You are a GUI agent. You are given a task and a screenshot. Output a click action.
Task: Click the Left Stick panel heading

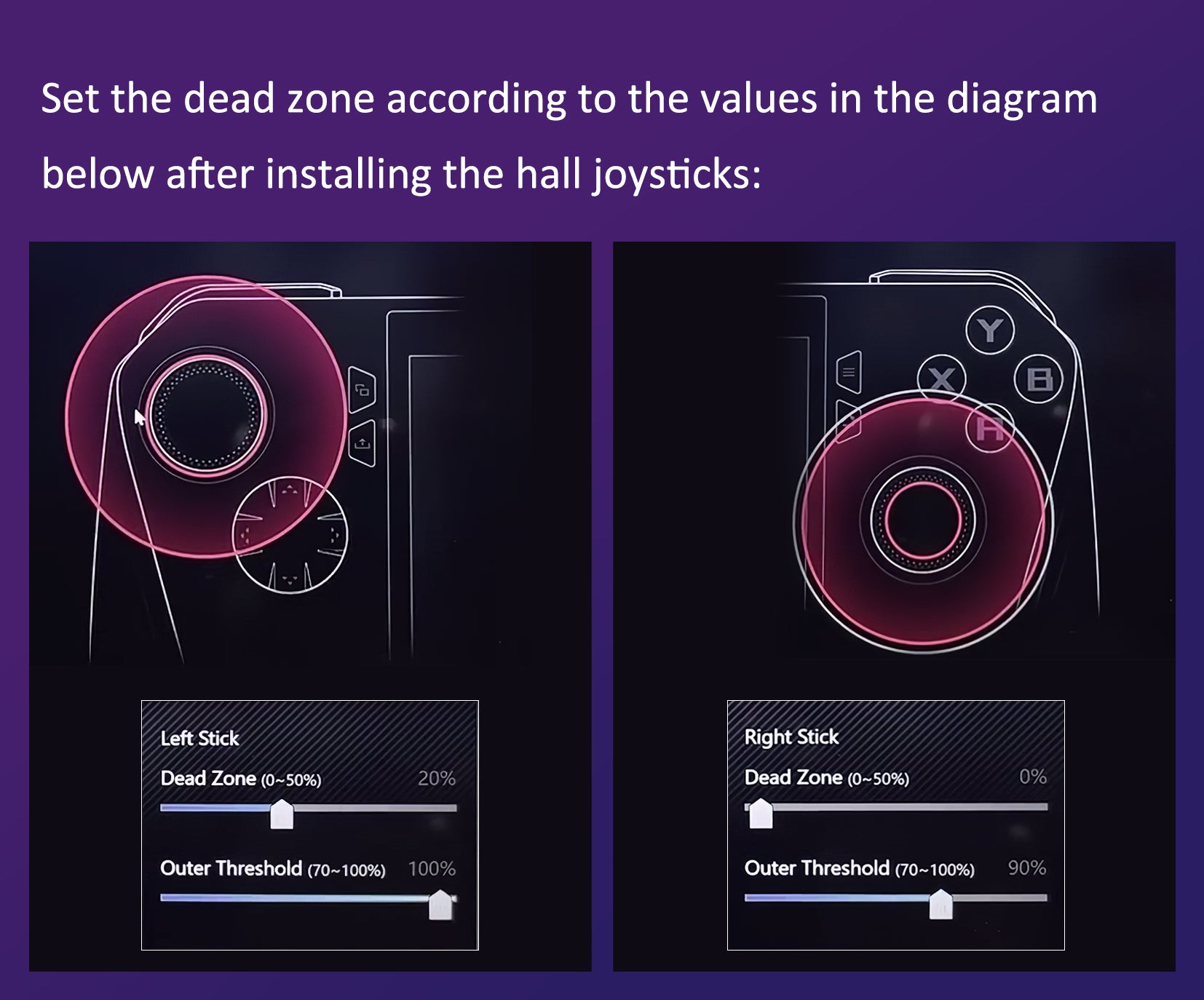tap(199, 738)
